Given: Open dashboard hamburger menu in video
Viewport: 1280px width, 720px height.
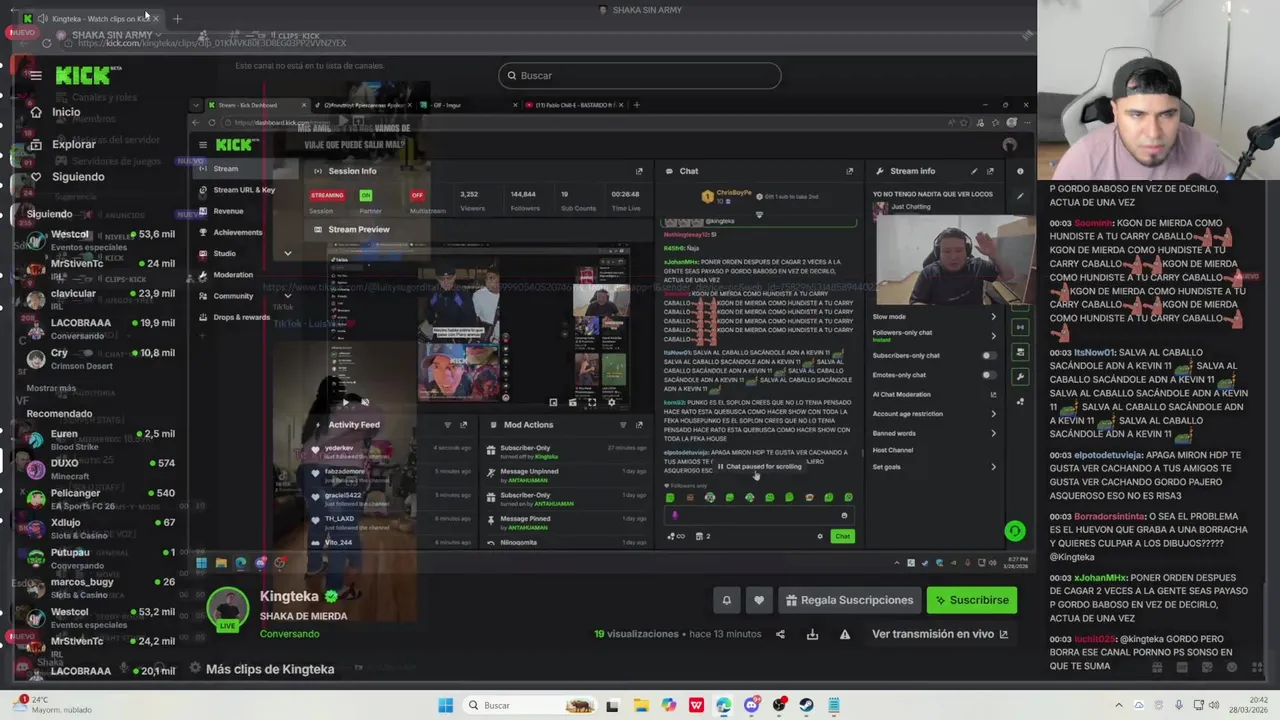Looking at the screenshot, I should point(202,145).
